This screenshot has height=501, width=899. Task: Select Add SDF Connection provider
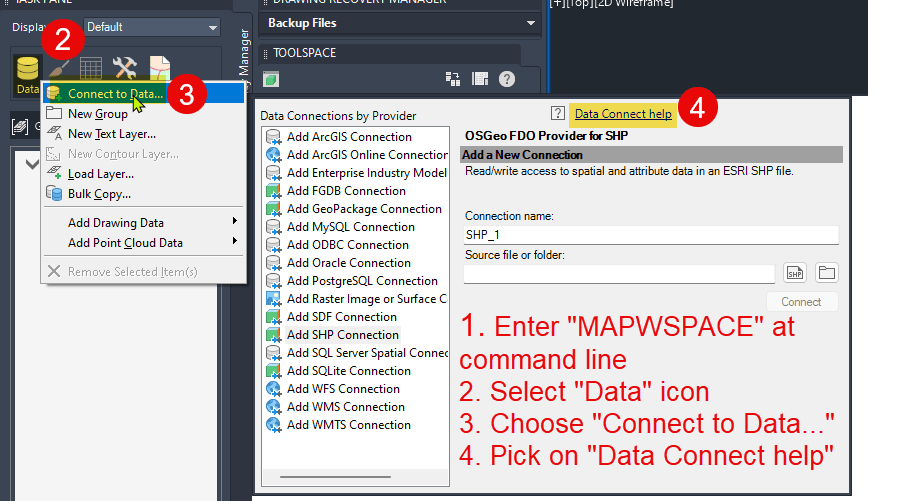342,317
